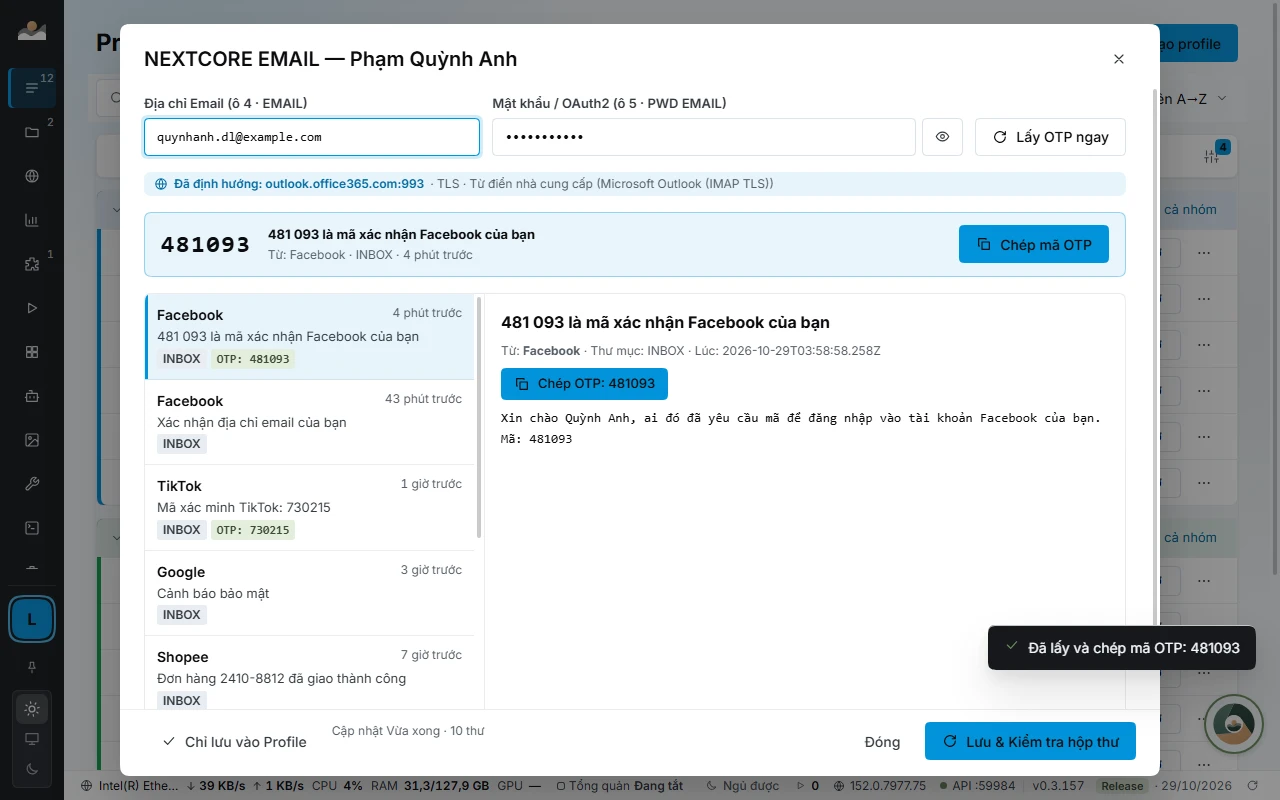Screen dimensions: 1280x800
Task: Open the folder icon in the left sidebar
Action: tap(32, 132)
